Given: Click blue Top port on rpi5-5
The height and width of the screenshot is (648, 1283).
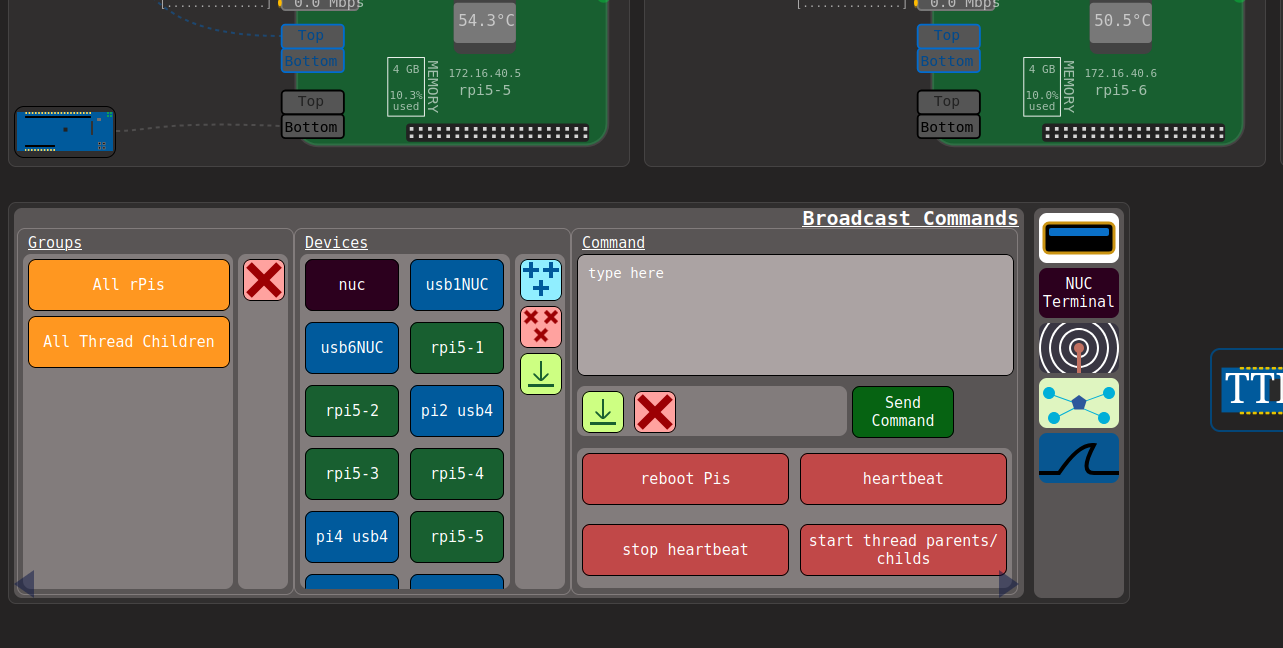Looking at the screenshot, I should (312, 36).
